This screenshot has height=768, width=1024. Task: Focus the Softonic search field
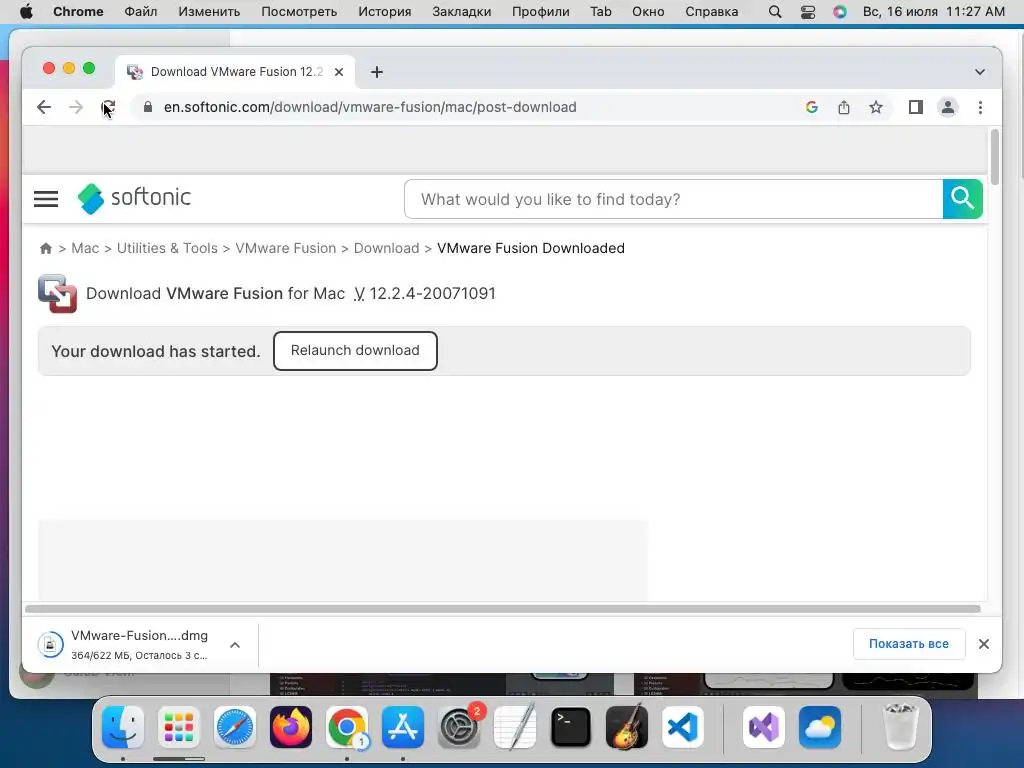673,199
